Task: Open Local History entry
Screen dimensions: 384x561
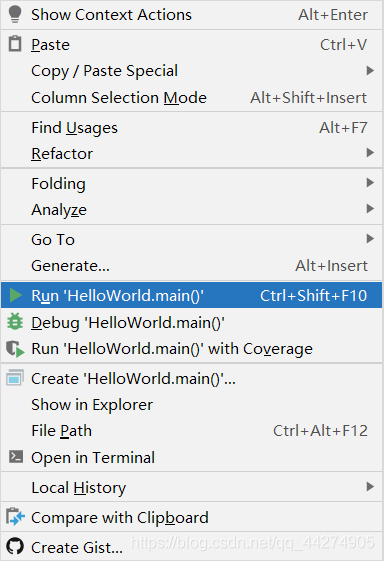Action: (x=192, y=487)
